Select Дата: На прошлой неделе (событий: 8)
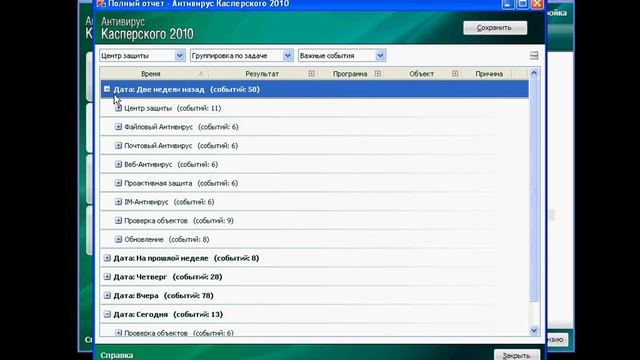Viewport: 640px width, 360px height. (186, 258)
